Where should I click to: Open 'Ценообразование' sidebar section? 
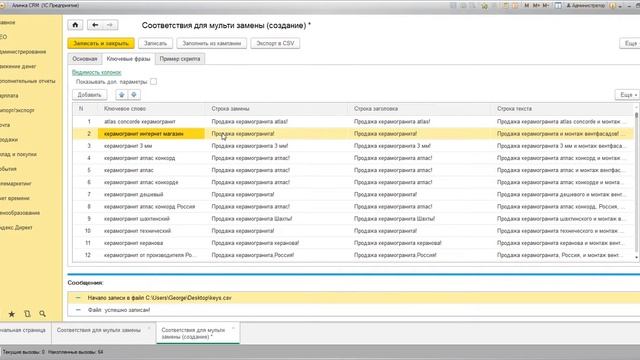[20, 213]
